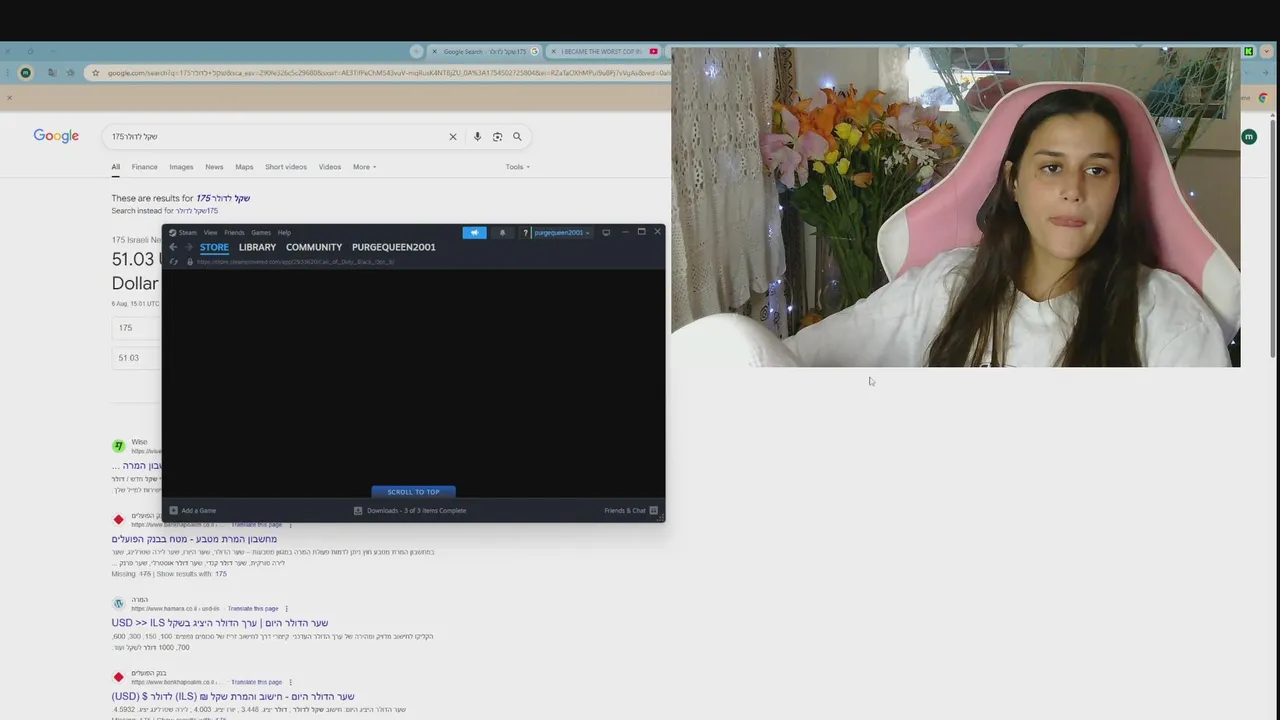Image resolution: width=1280 pixels, height=720 pixels.
Task: Open Steam Games menu
Action: [x=261, y=232]
